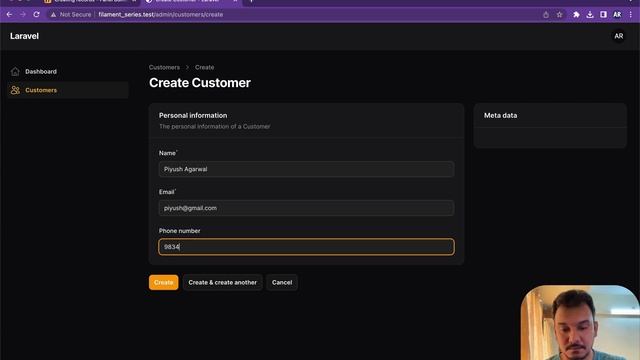Click the share icon in the address bar
Image resolution: width=640 pixels, height=360 pixels.
tap(546, 14)
